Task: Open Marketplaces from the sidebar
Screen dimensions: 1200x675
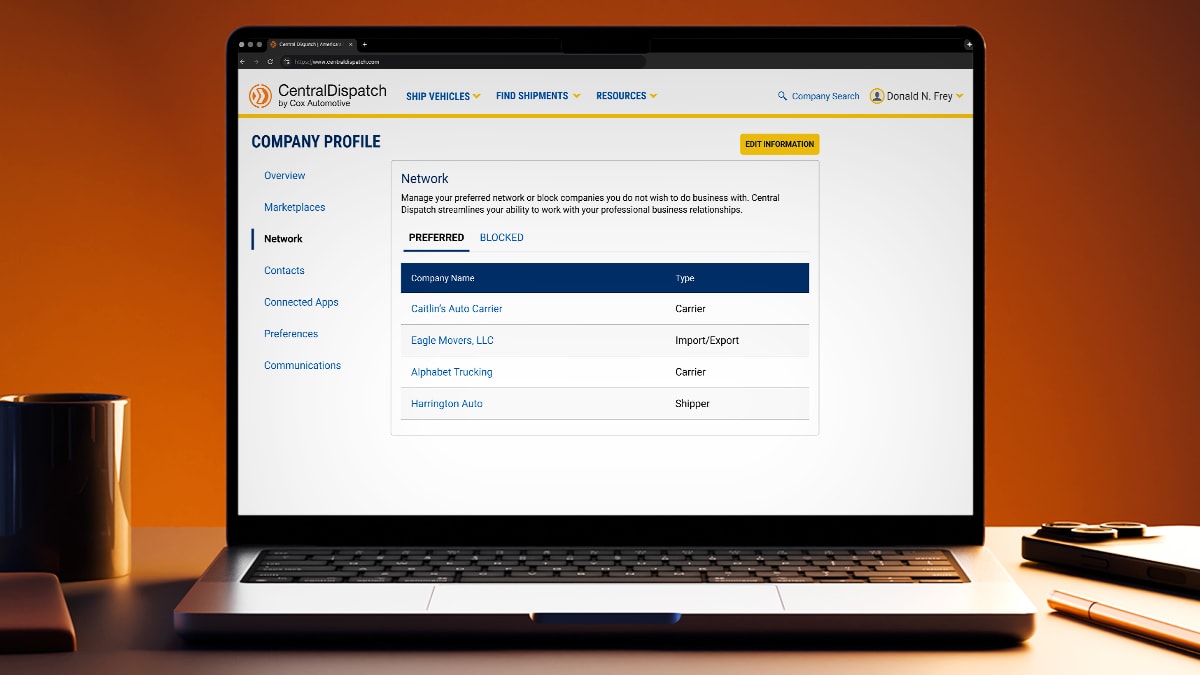Action: tap(294, 207)
